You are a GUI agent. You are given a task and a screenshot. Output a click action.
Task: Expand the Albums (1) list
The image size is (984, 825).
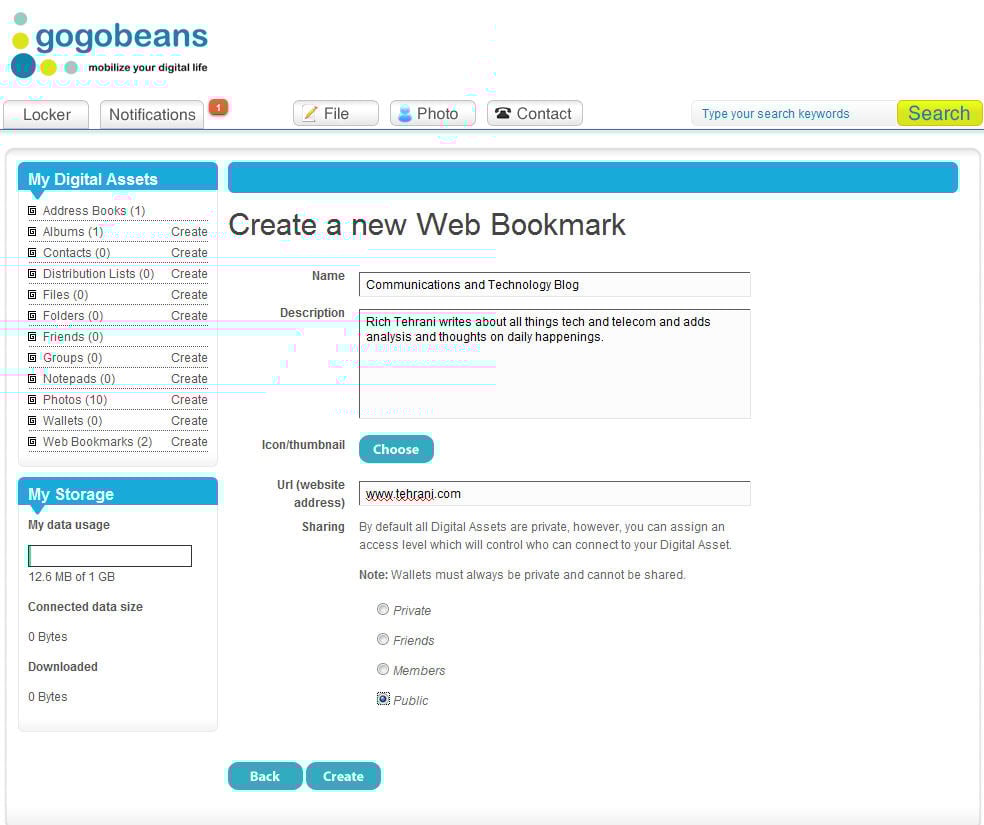pyautogui.click(x=72, y=232)
